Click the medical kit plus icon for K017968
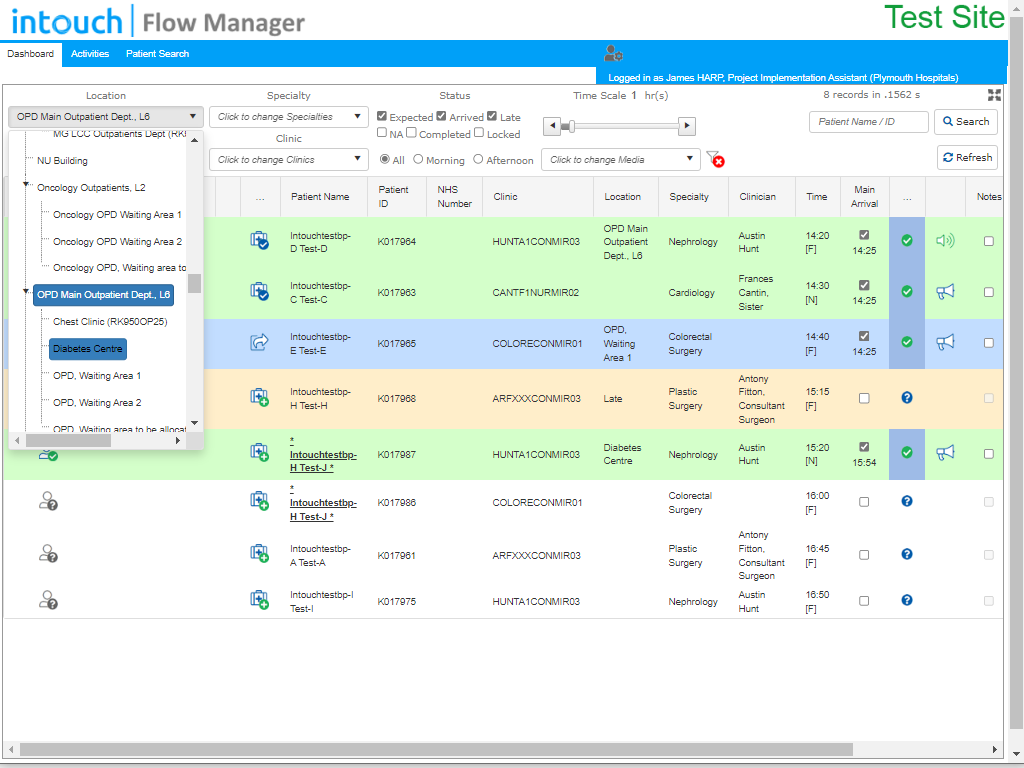The image size is (1024, 768). (x=259, y=398)
